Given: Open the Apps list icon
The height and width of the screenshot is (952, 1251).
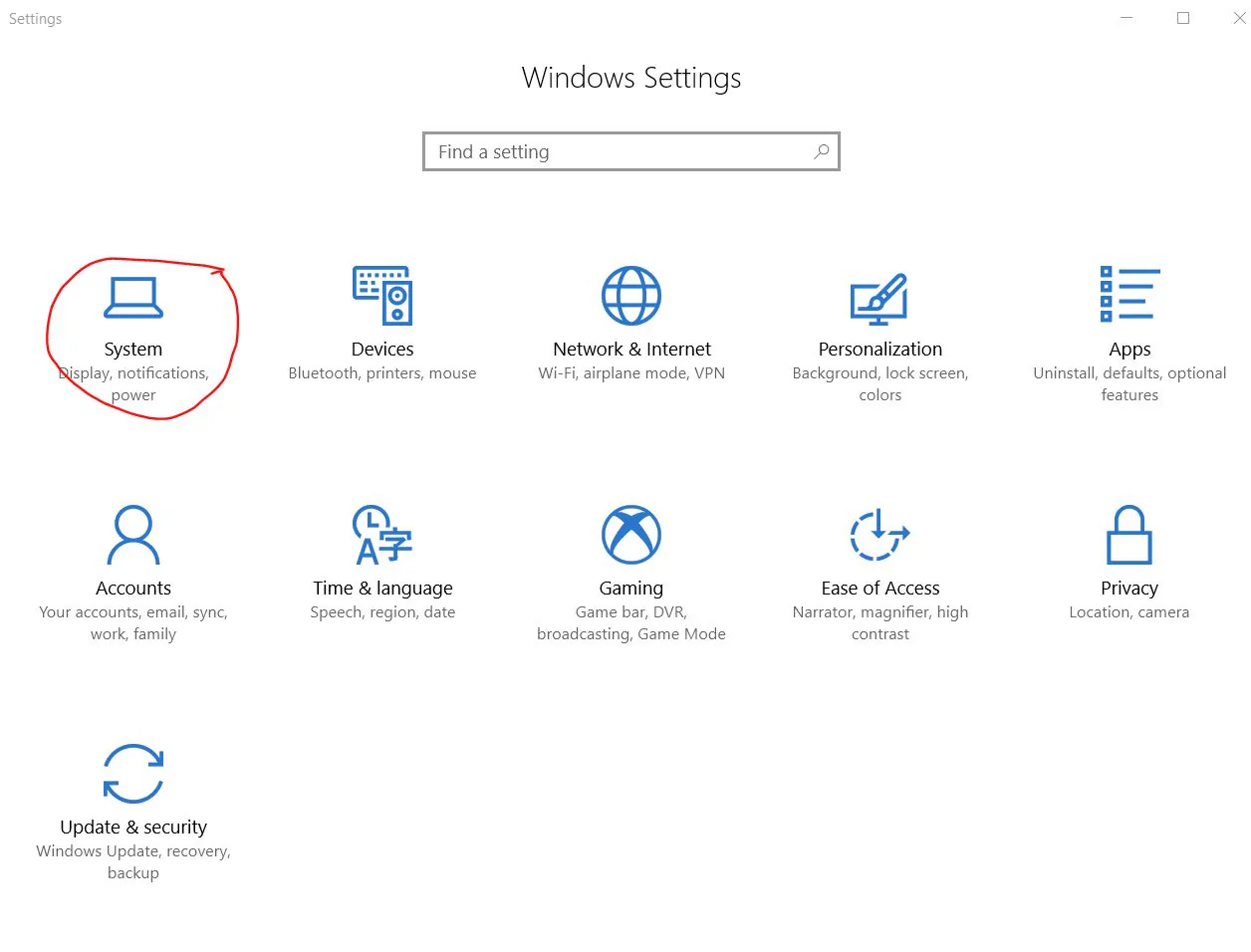Looking at the screenshot, I should 1129,294.
